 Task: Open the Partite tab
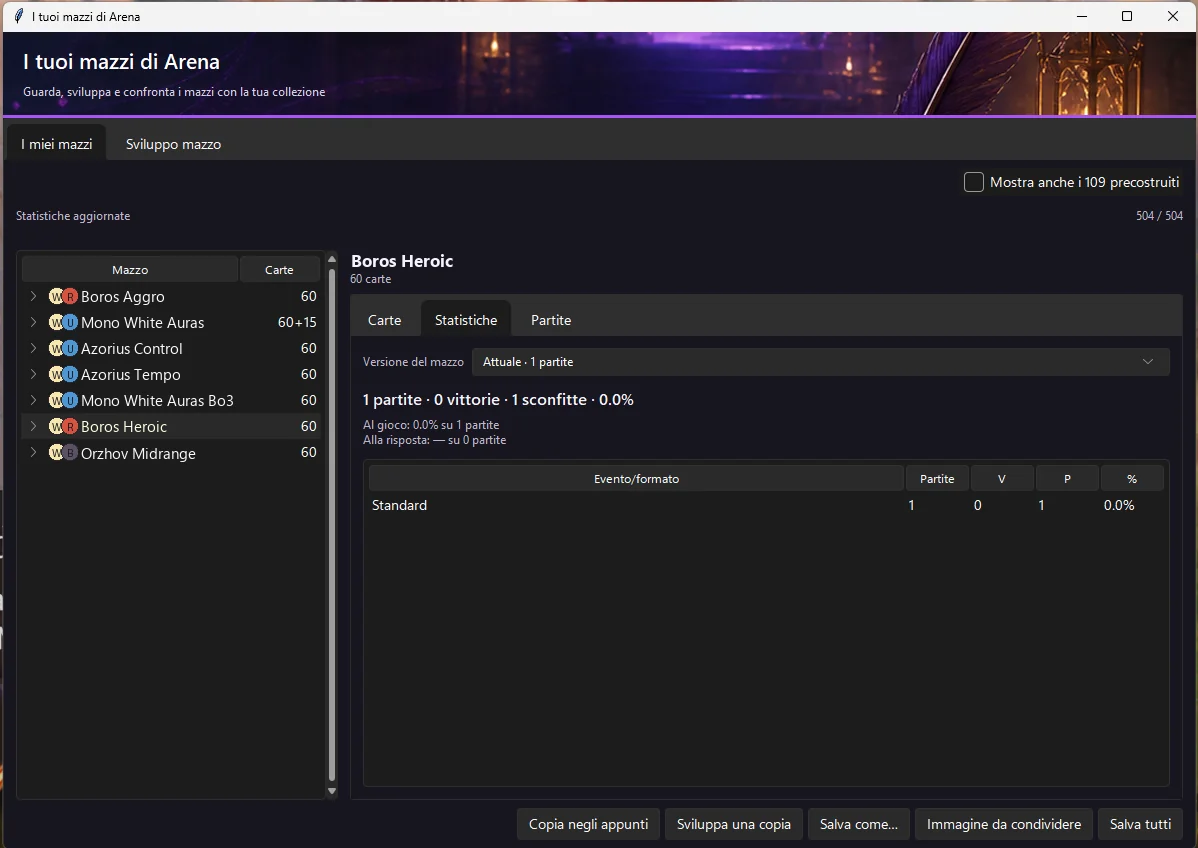pyautogui.click(x=551, y=320)
